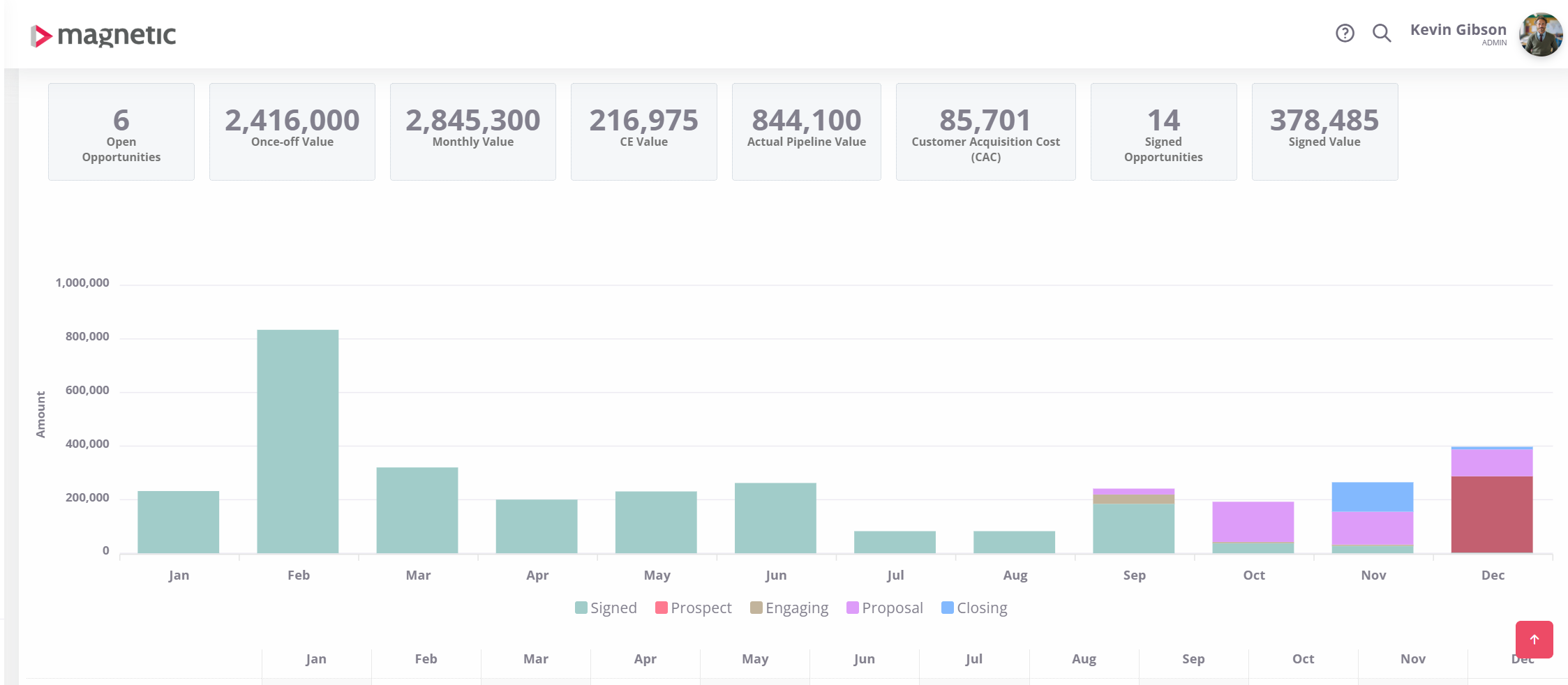Image resolution: width=1568 pixels, height=685 pixels.
Task: Click the December Prospect bar segment
Action: coord(1492,514)
